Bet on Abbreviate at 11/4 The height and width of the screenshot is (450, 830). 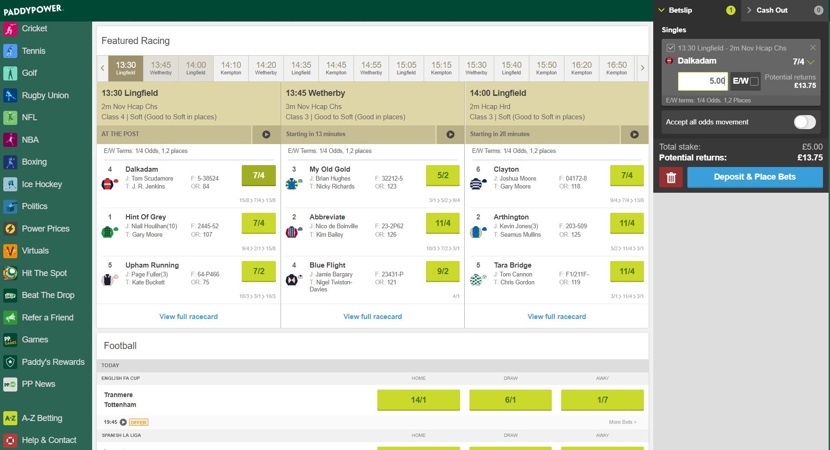click(443, 223)
